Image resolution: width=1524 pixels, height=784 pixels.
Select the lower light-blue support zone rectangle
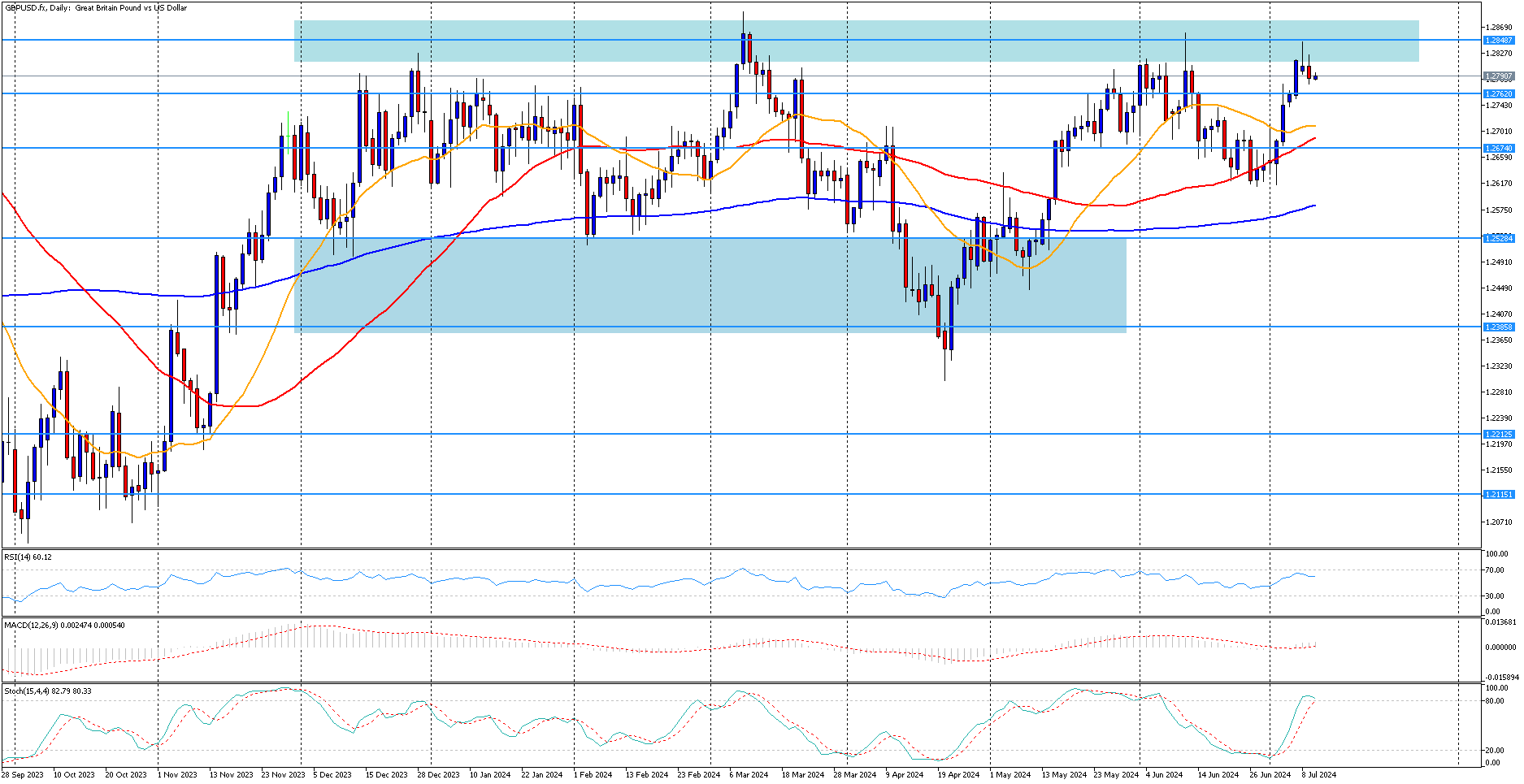pyautogui.click(x=710, y=285)
